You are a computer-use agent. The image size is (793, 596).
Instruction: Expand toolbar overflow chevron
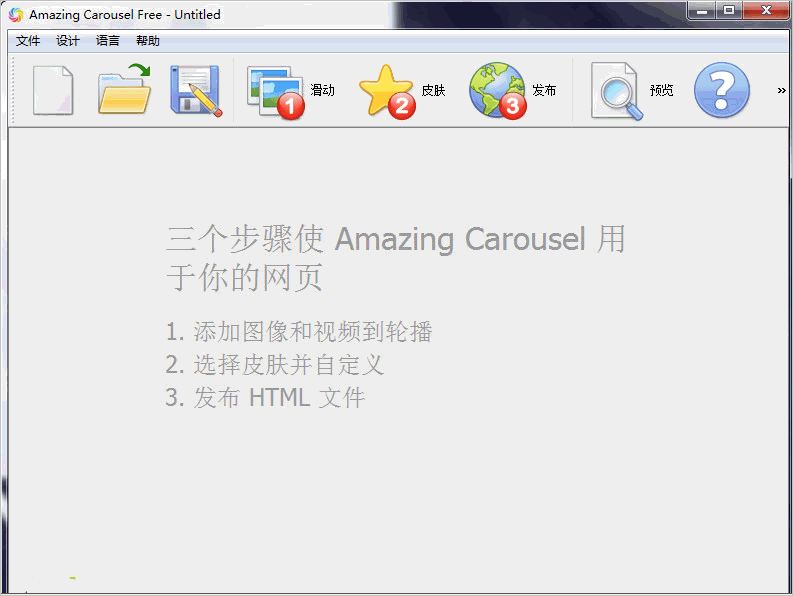click(x=781, y=91)
